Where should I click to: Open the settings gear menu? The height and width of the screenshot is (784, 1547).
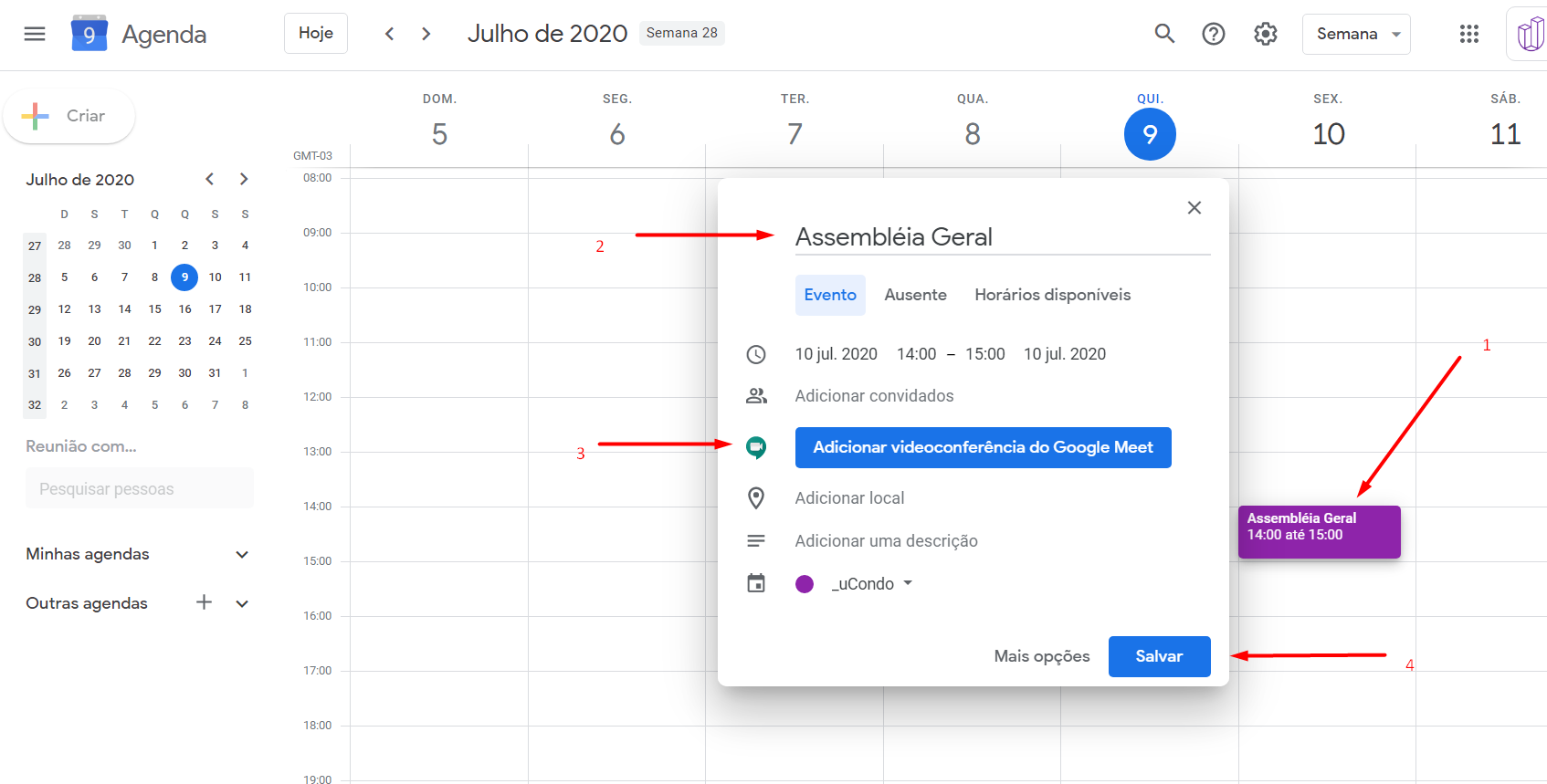1266,34
